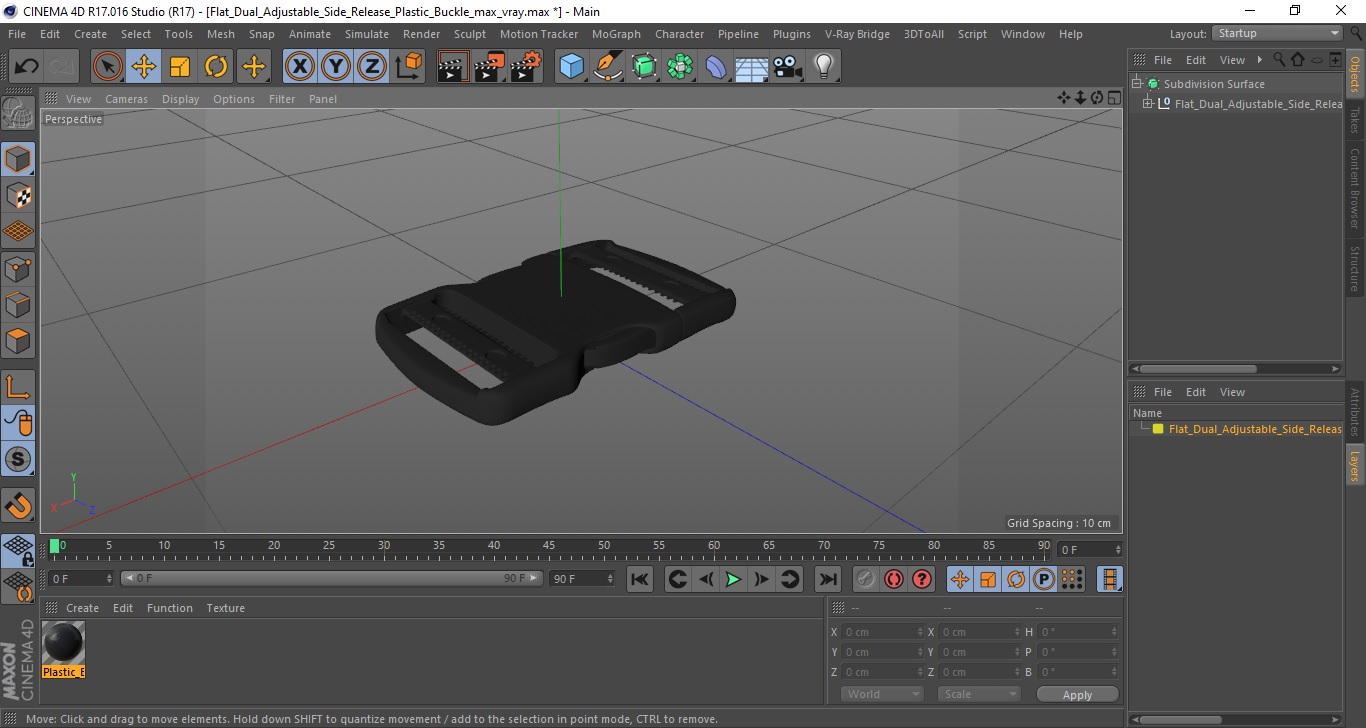Open the Layout dropdown
The height and width of the screenshot is (728, 1366).
[1278, 34]
